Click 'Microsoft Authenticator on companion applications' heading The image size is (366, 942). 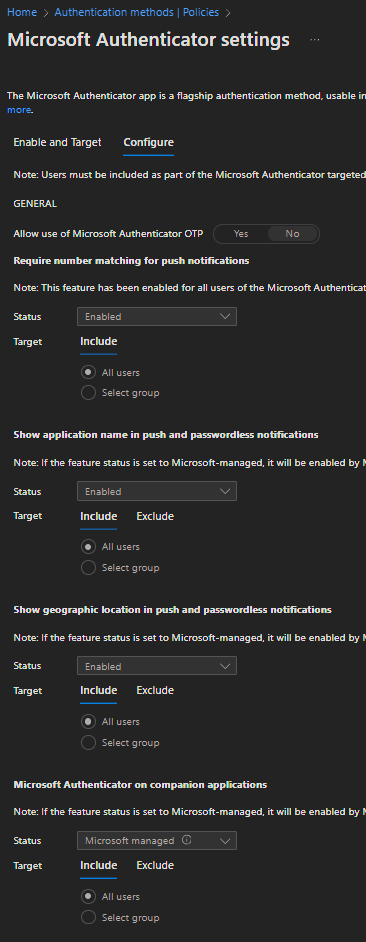pos(140,785)
